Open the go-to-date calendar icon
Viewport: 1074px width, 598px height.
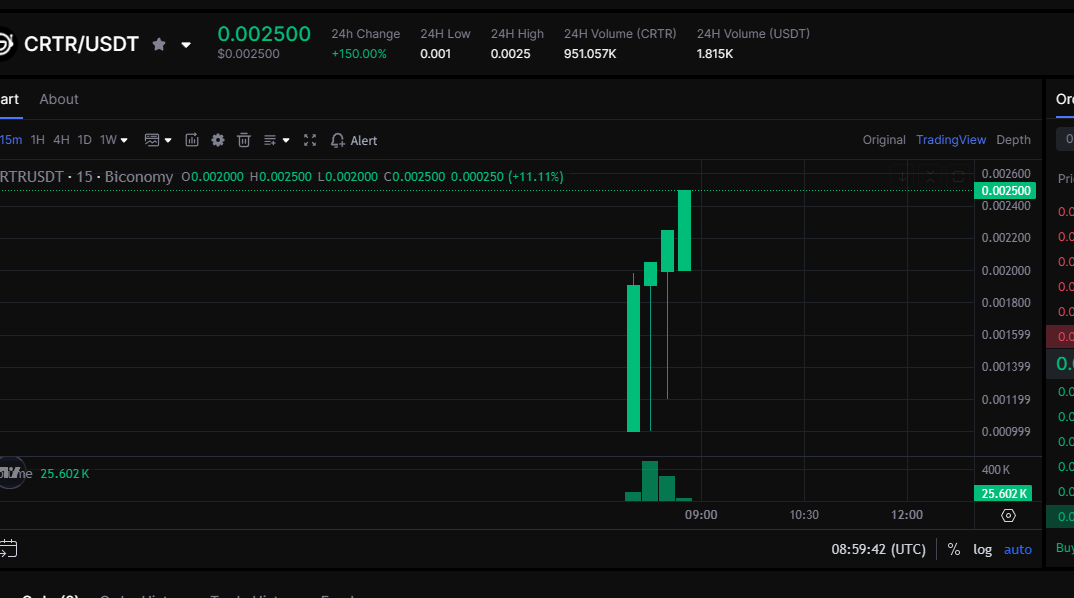click(x=8, y=549)
